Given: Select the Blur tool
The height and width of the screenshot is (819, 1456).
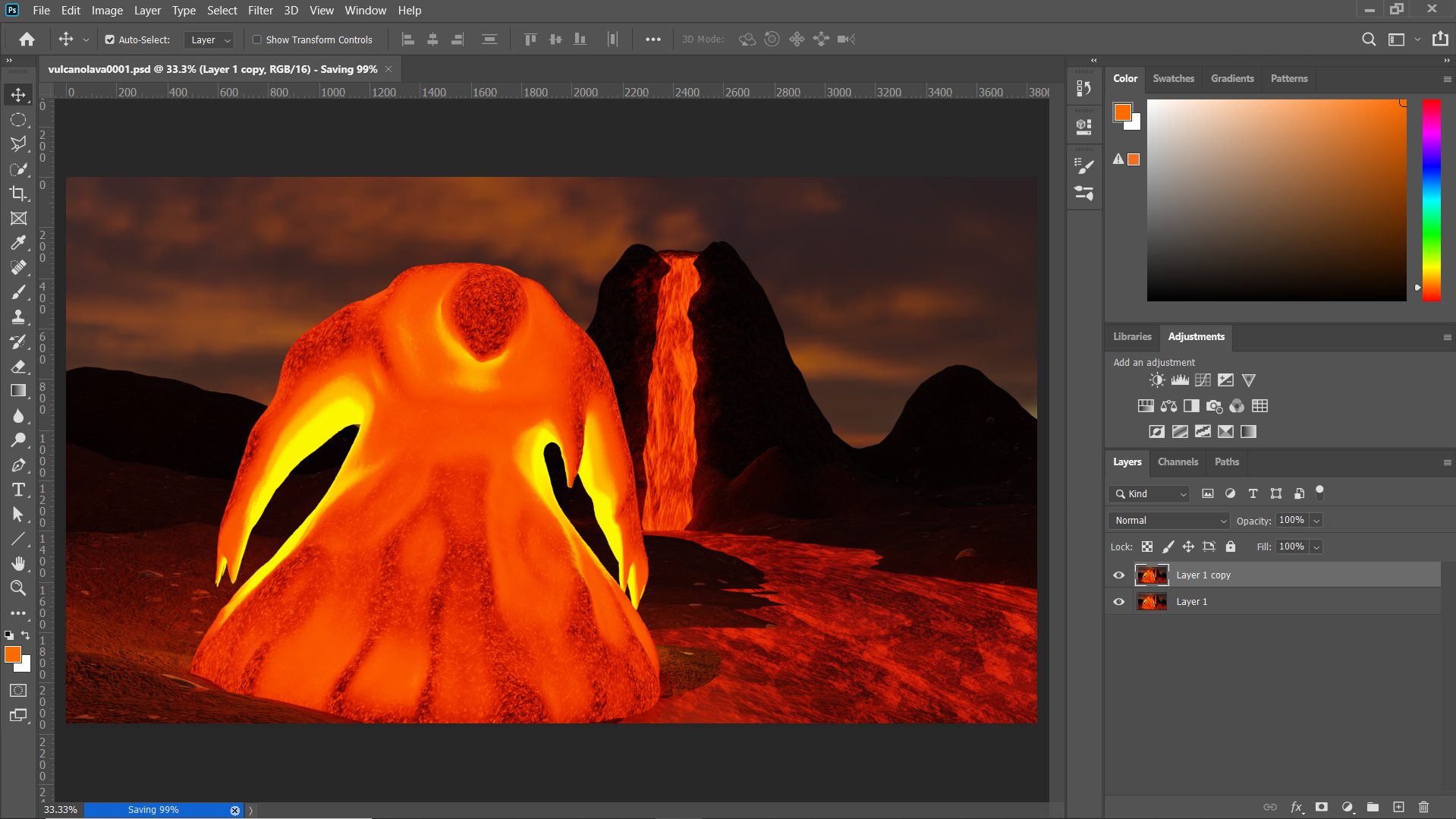Looking at the screenshot, I should 18,416.
